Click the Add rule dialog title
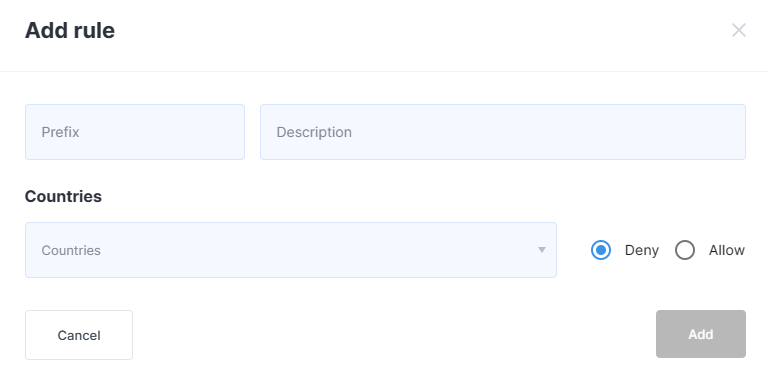 click(70, 30)
